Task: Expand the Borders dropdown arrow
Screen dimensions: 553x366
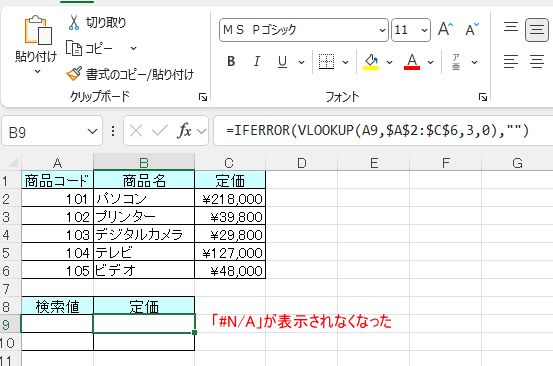Action: pos(346,62)
